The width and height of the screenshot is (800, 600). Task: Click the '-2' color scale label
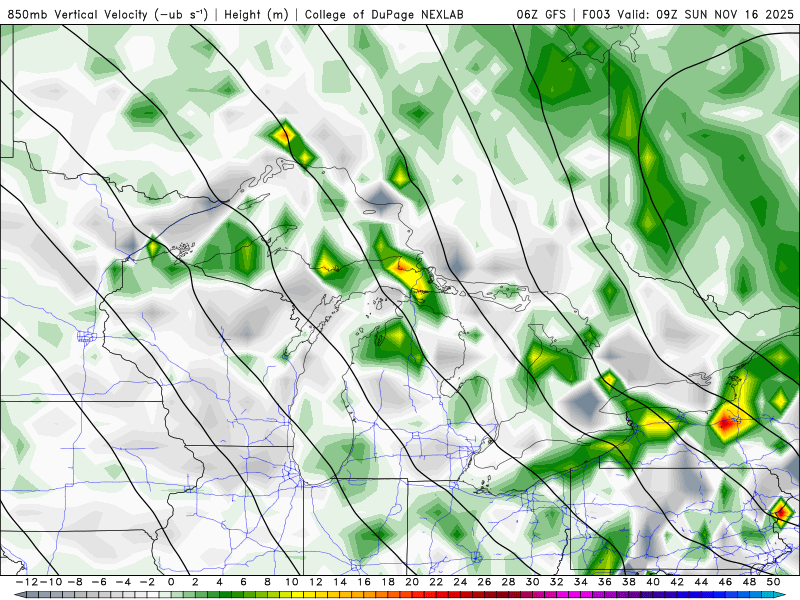click(x=147, y=582)
